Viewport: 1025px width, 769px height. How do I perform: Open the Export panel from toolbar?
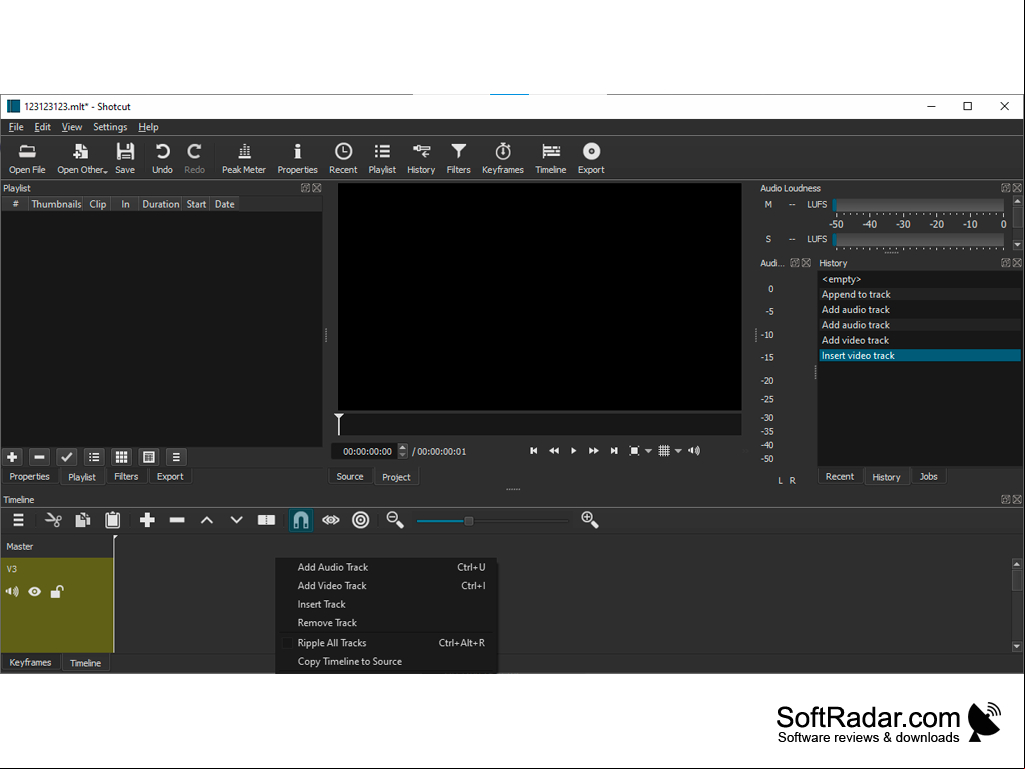coord(591,158)
